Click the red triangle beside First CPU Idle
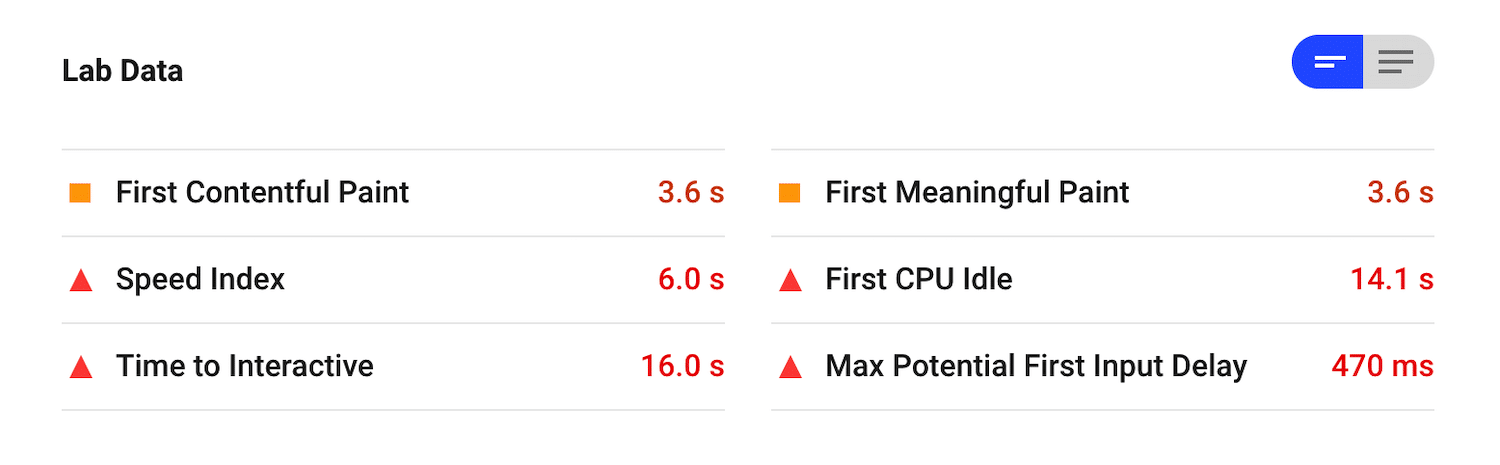Viewport: 1500px width, 465px height. point(790,281)
